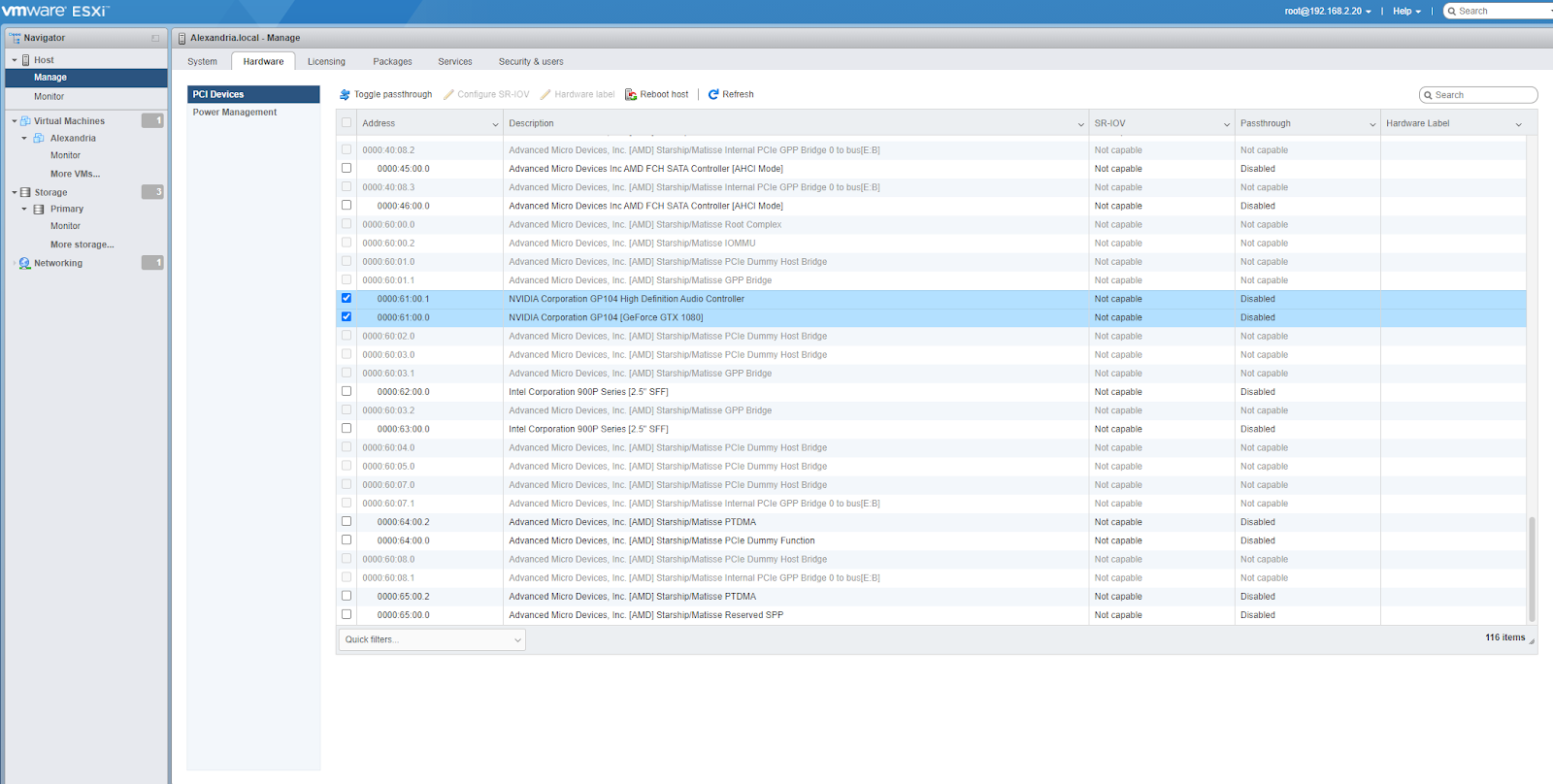Open the root@192.168.2.20 user menu
This screenshot has width=1553, height=784.
(x=1328, y=12)
